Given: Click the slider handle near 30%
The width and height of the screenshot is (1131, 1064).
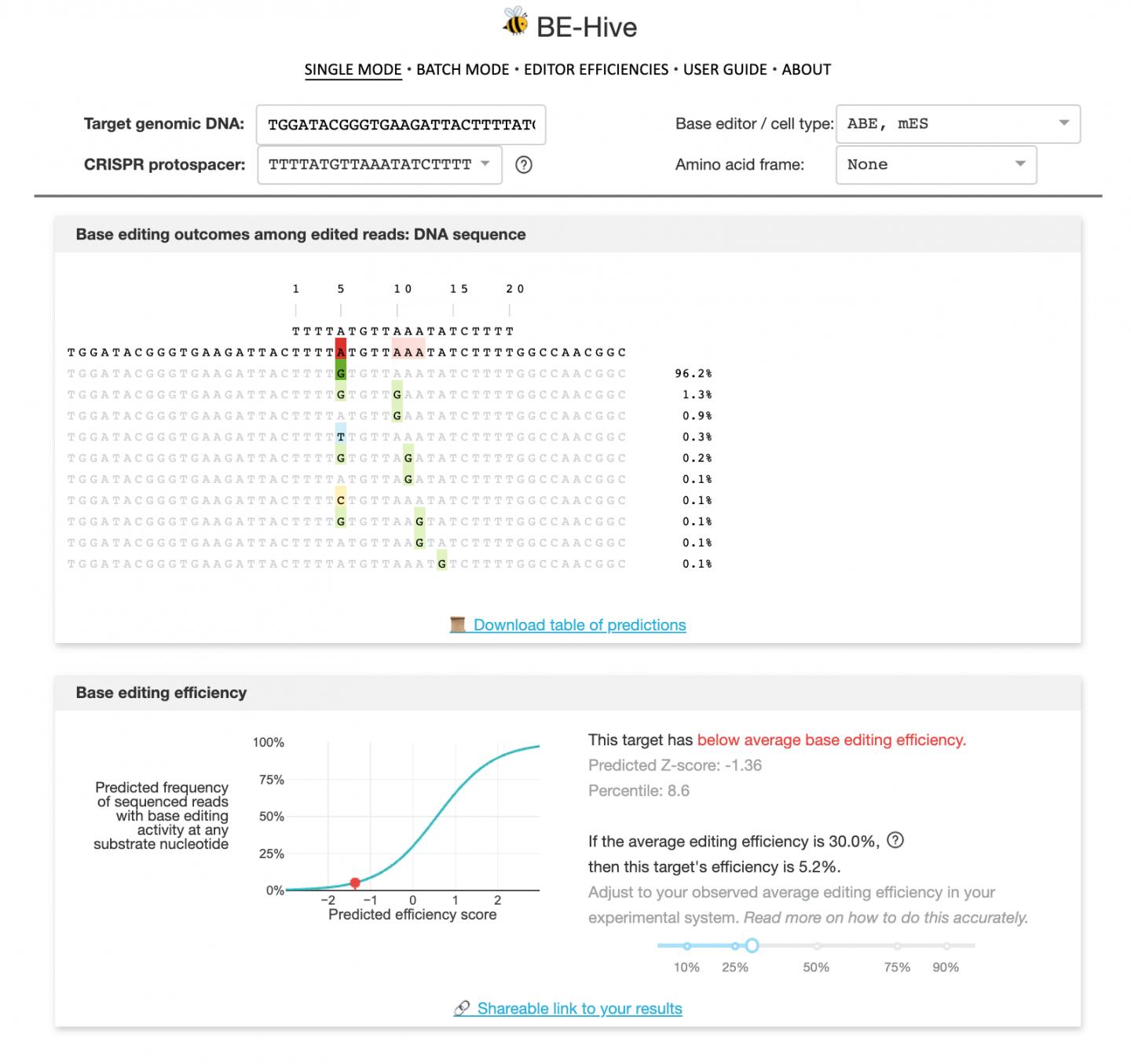Looking at the screenshot, I should [752, 945].
